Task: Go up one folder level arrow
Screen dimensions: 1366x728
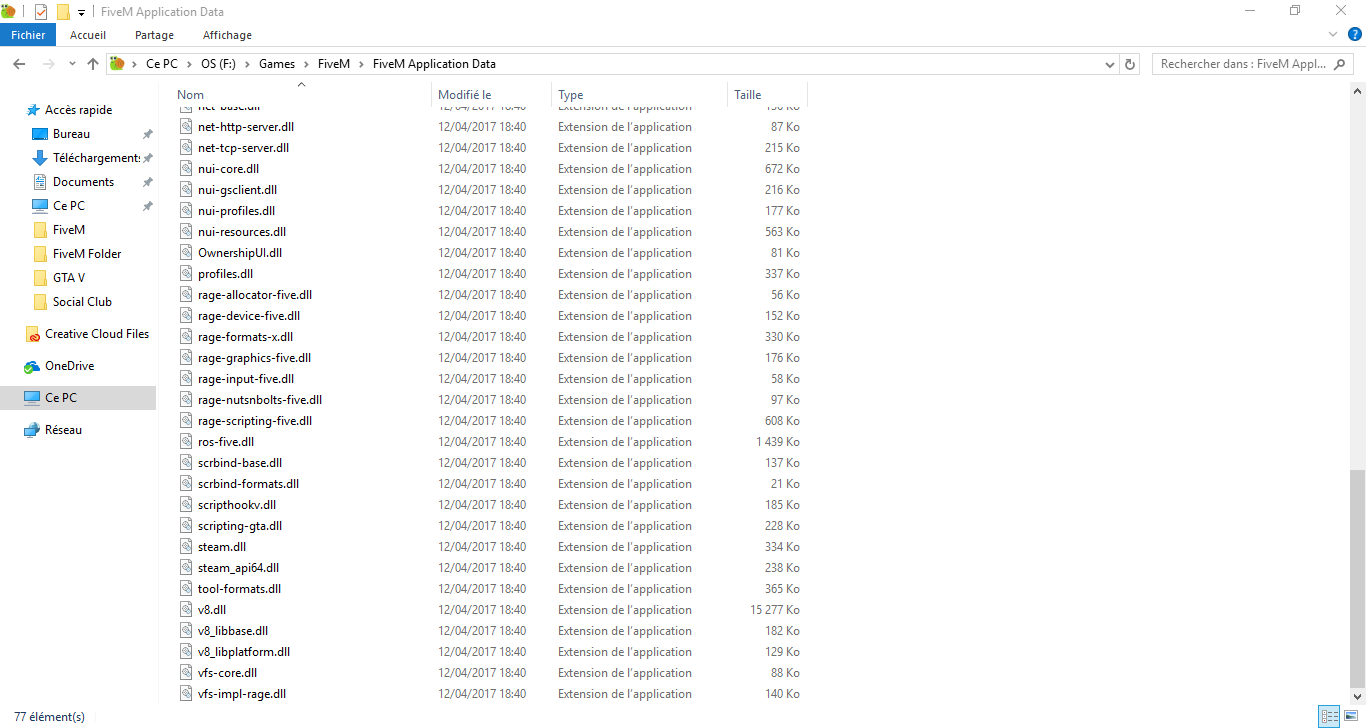Action: pyautogui.click(x=93, y=64)
